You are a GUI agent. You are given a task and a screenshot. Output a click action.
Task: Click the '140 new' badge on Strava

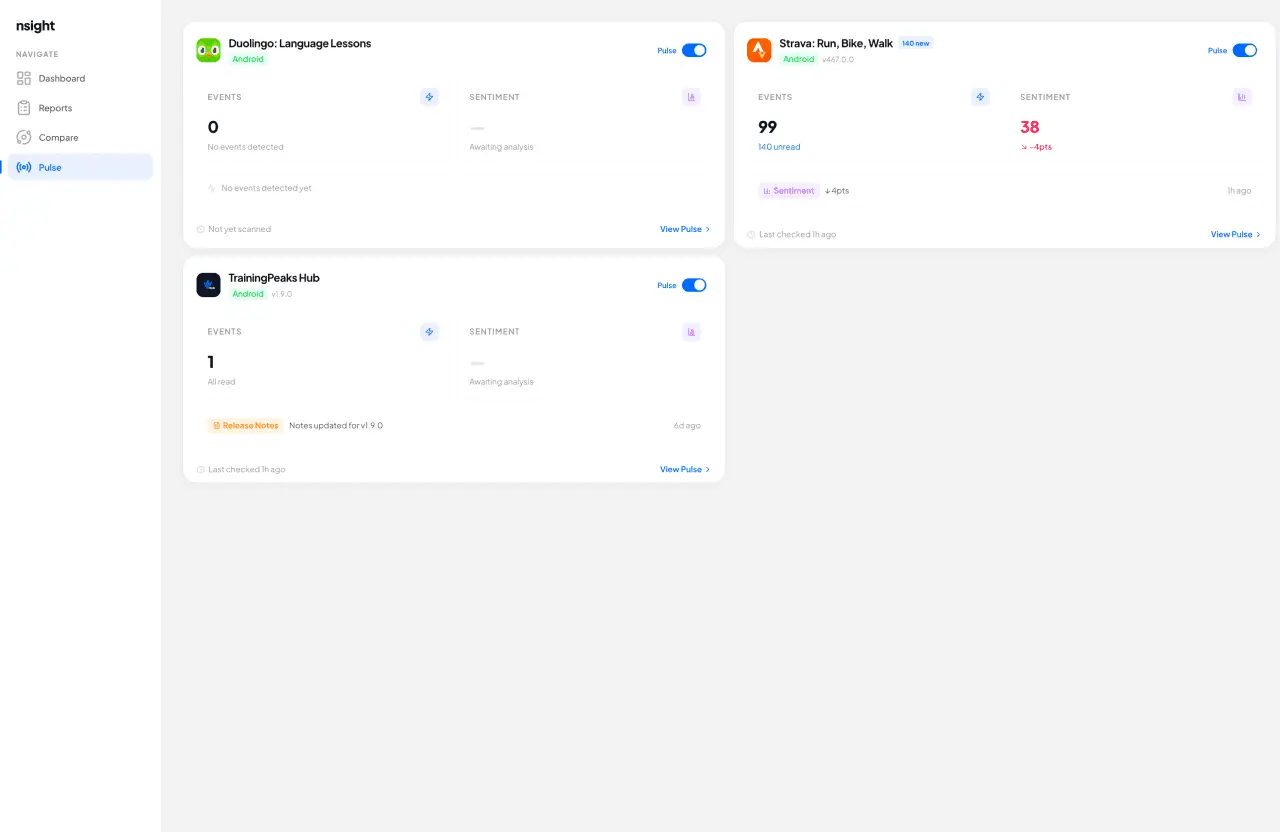[915, 43]
